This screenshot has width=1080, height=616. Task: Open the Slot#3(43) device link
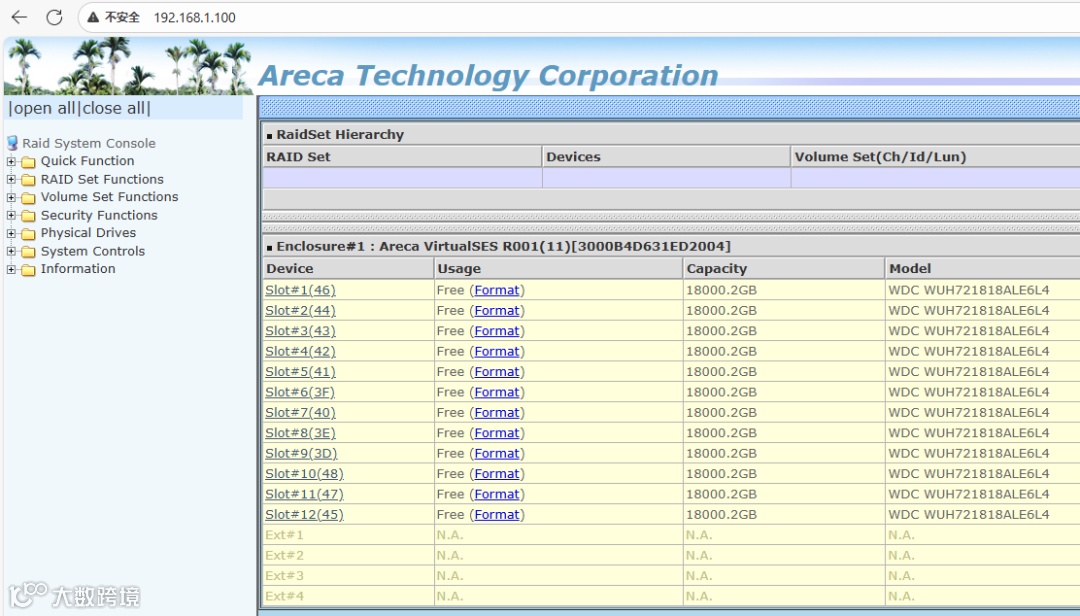(300, 331)
